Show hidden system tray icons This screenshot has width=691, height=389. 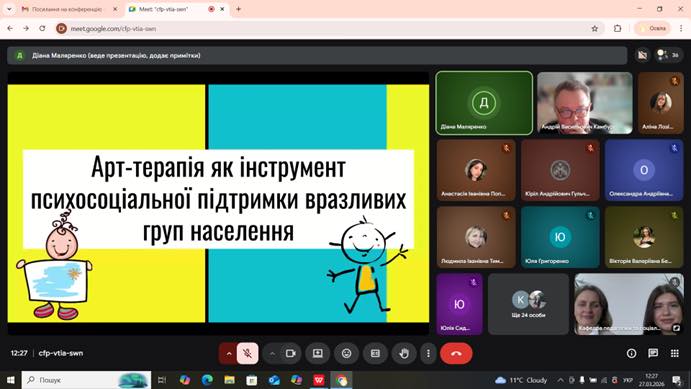[x=561, y=380]
